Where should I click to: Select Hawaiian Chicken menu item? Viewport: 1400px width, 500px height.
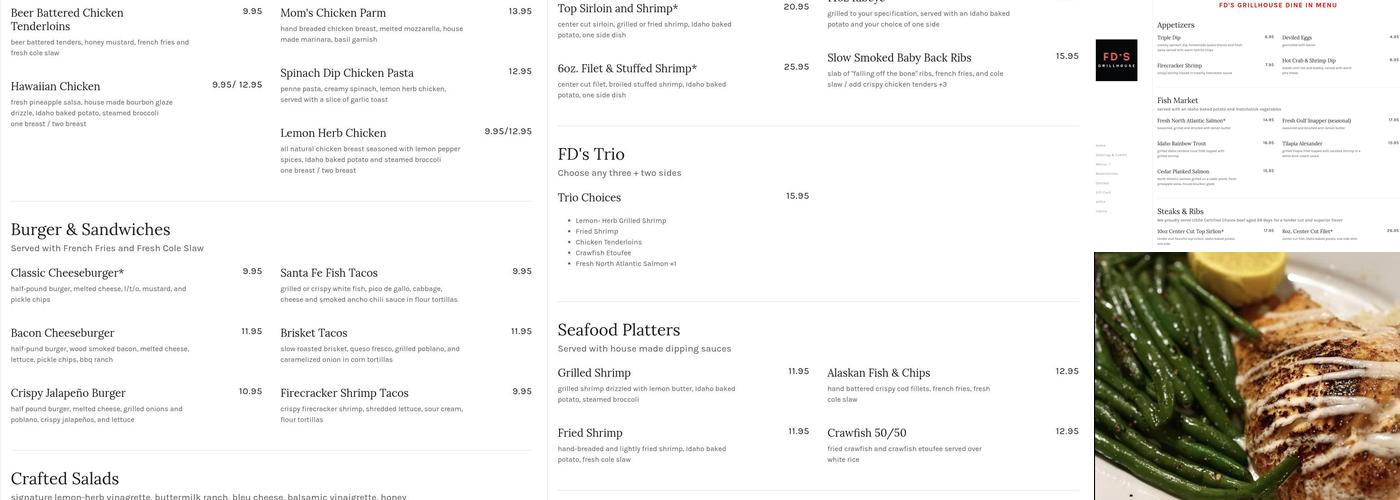click(x=55, y=87)
